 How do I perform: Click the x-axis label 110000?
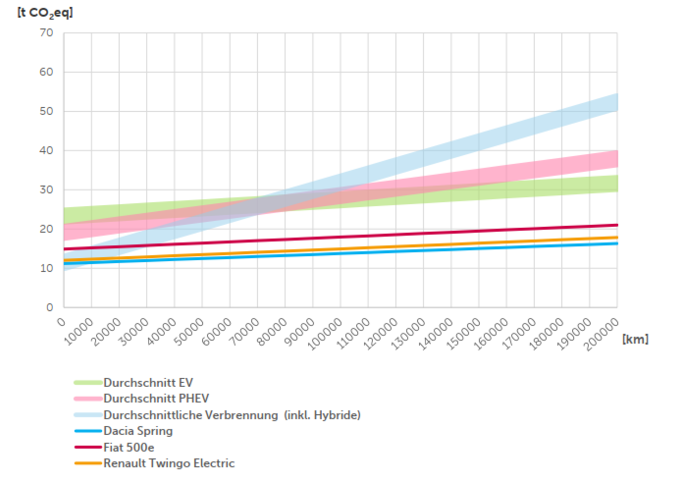353,333
